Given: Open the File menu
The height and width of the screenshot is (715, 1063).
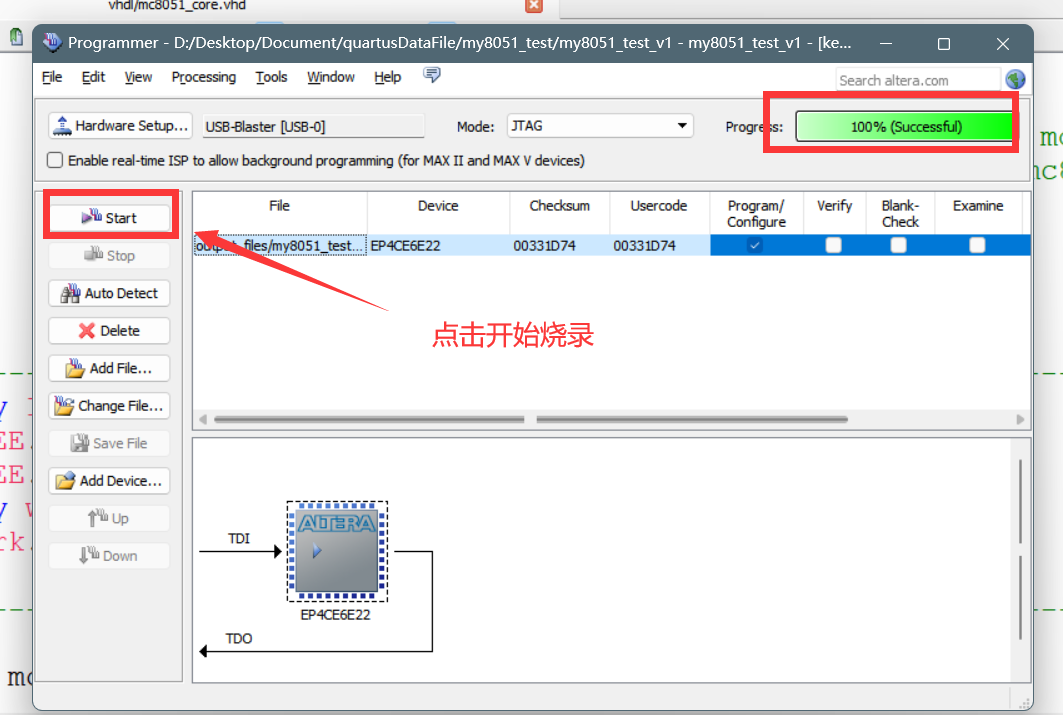Looking at the screenshot, I should pos(52,77).
